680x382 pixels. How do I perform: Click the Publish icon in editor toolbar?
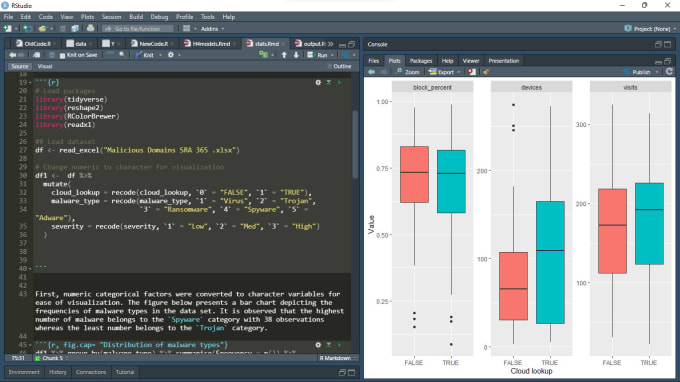point(346,55)
